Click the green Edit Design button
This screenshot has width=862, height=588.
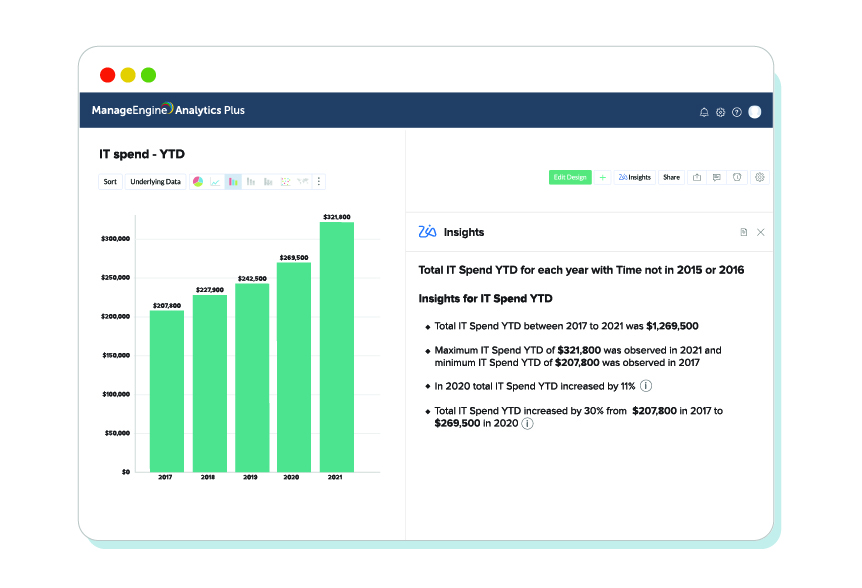click(x=570, y=177)
